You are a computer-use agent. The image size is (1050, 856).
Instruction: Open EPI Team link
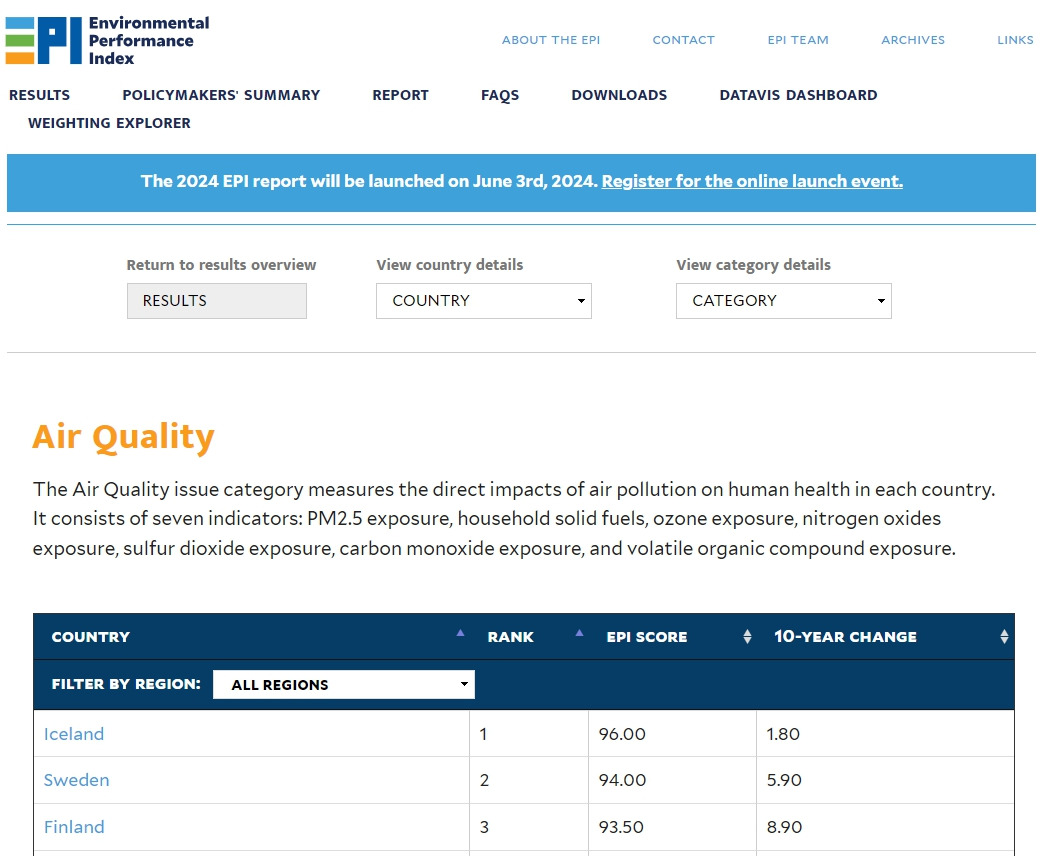pos(798,40)
